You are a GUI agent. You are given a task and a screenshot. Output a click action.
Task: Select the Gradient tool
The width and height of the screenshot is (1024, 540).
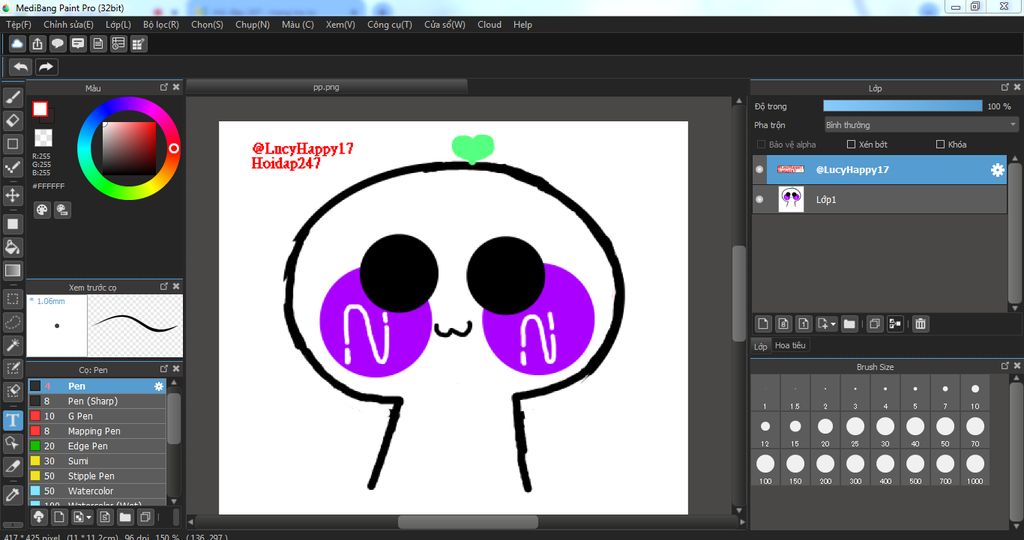tap(12, 270)
